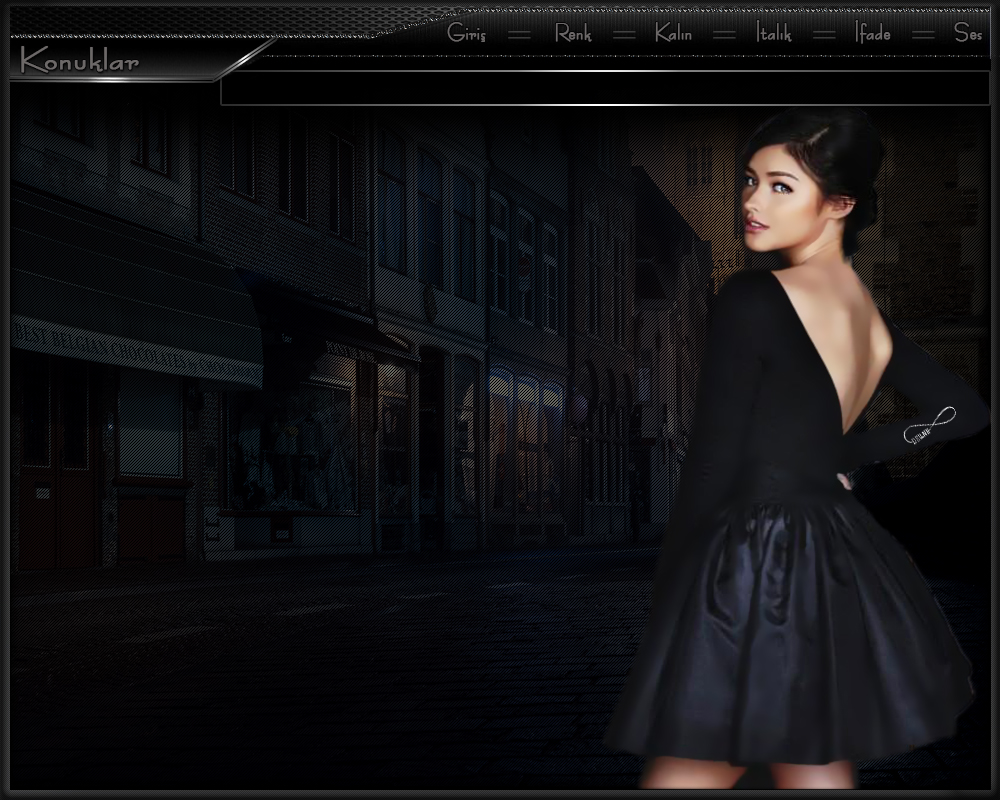Click the mesh-textured strip above Konuklar
This screenshot has width=1000, height=800.
(200, 20)
